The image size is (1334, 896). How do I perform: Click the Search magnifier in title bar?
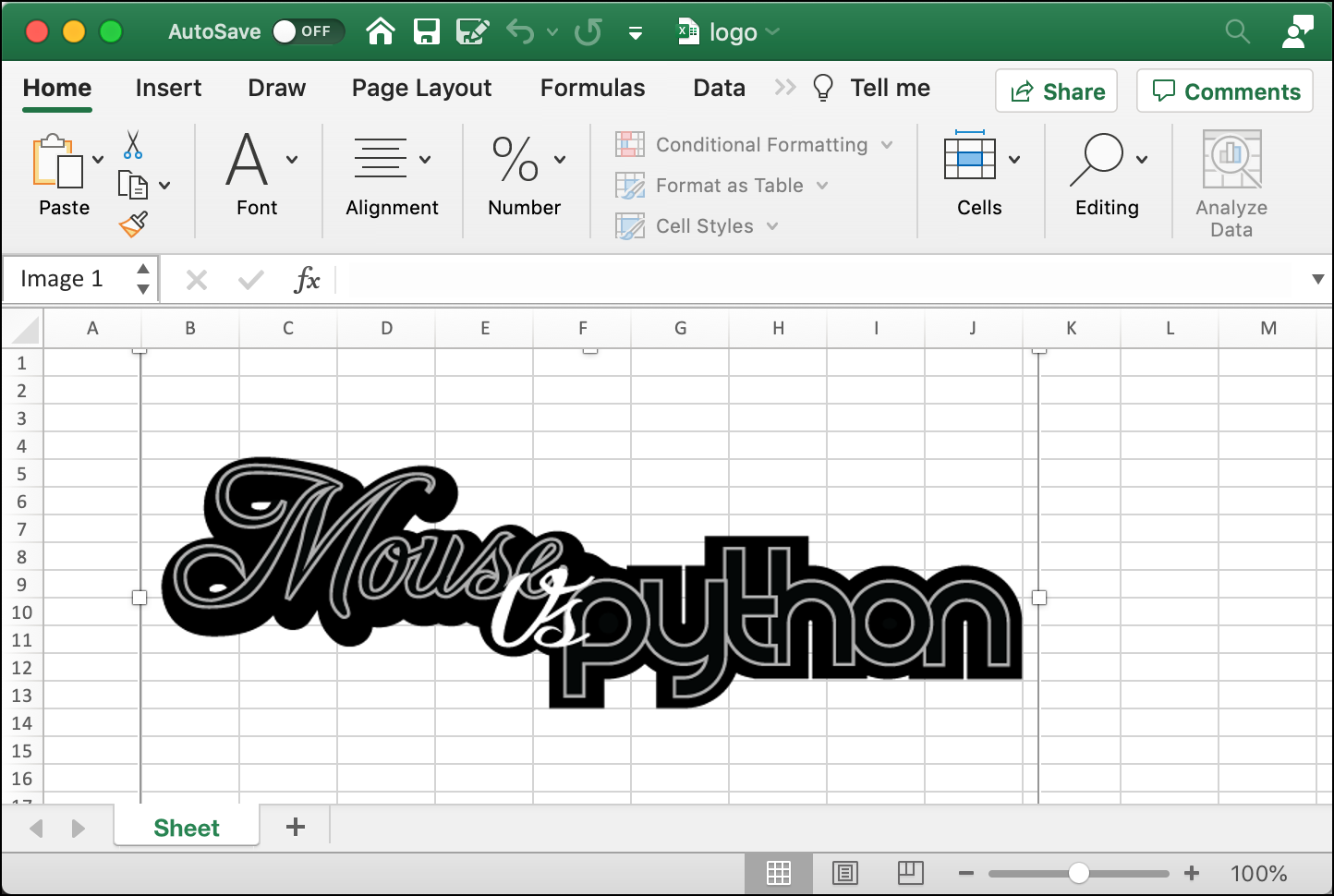coord(1237,31)
